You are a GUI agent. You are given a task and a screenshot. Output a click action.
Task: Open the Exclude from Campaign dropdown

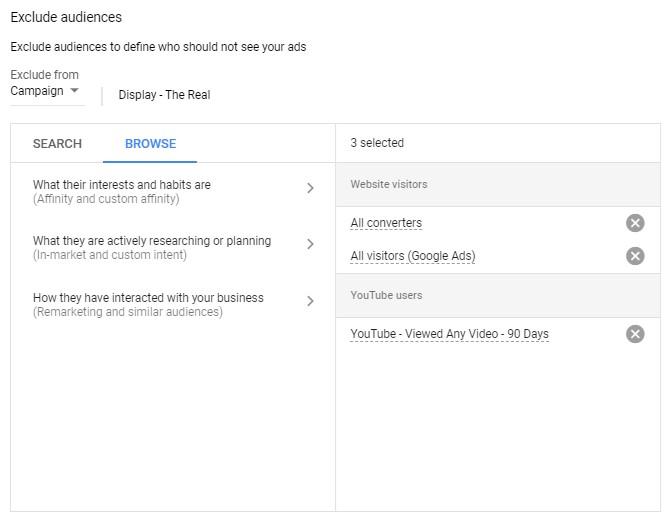click(x=46, y=91)
